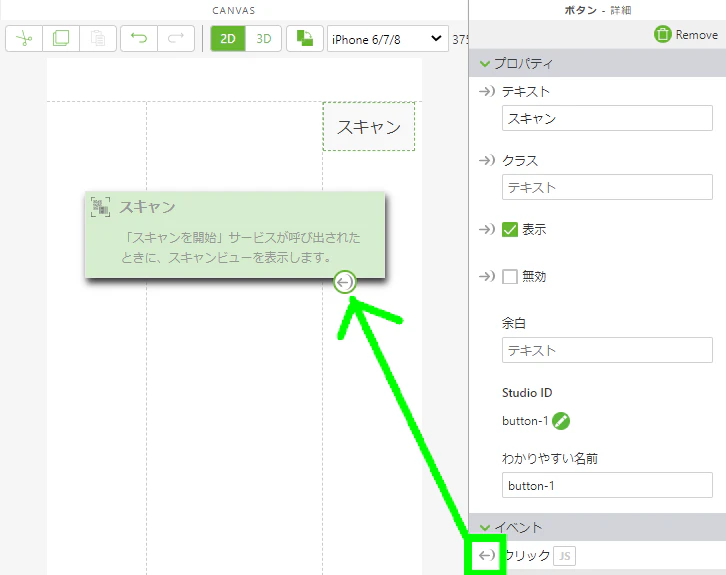
Task: Click the クラス input field
Action: point(607,187)
